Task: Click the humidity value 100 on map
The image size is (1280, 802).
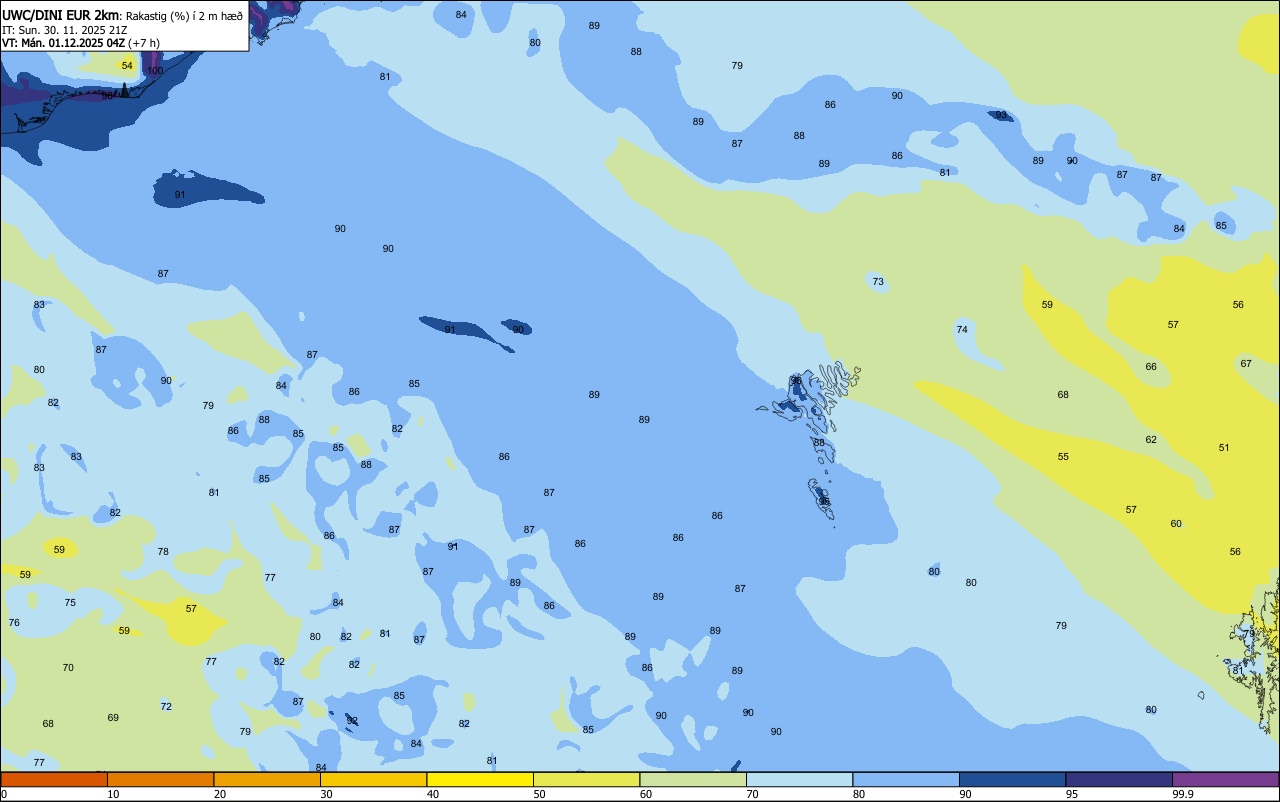Action: point(155,70)
